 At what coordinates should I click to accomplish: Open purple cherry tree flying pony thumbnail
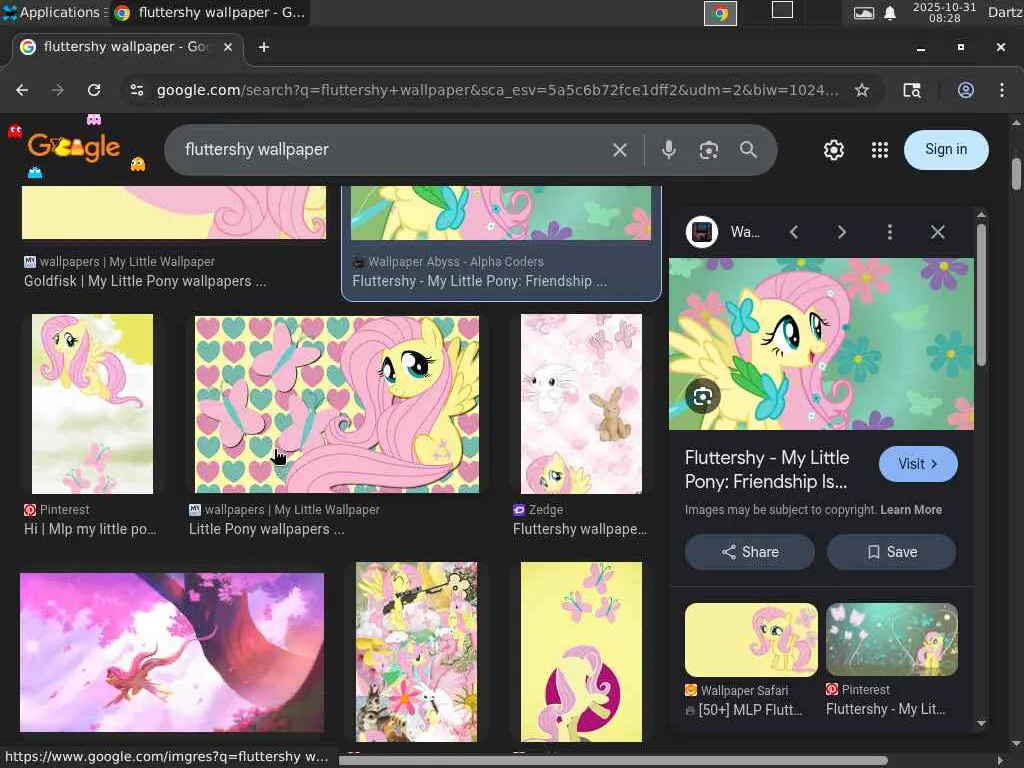click(172, 652)
